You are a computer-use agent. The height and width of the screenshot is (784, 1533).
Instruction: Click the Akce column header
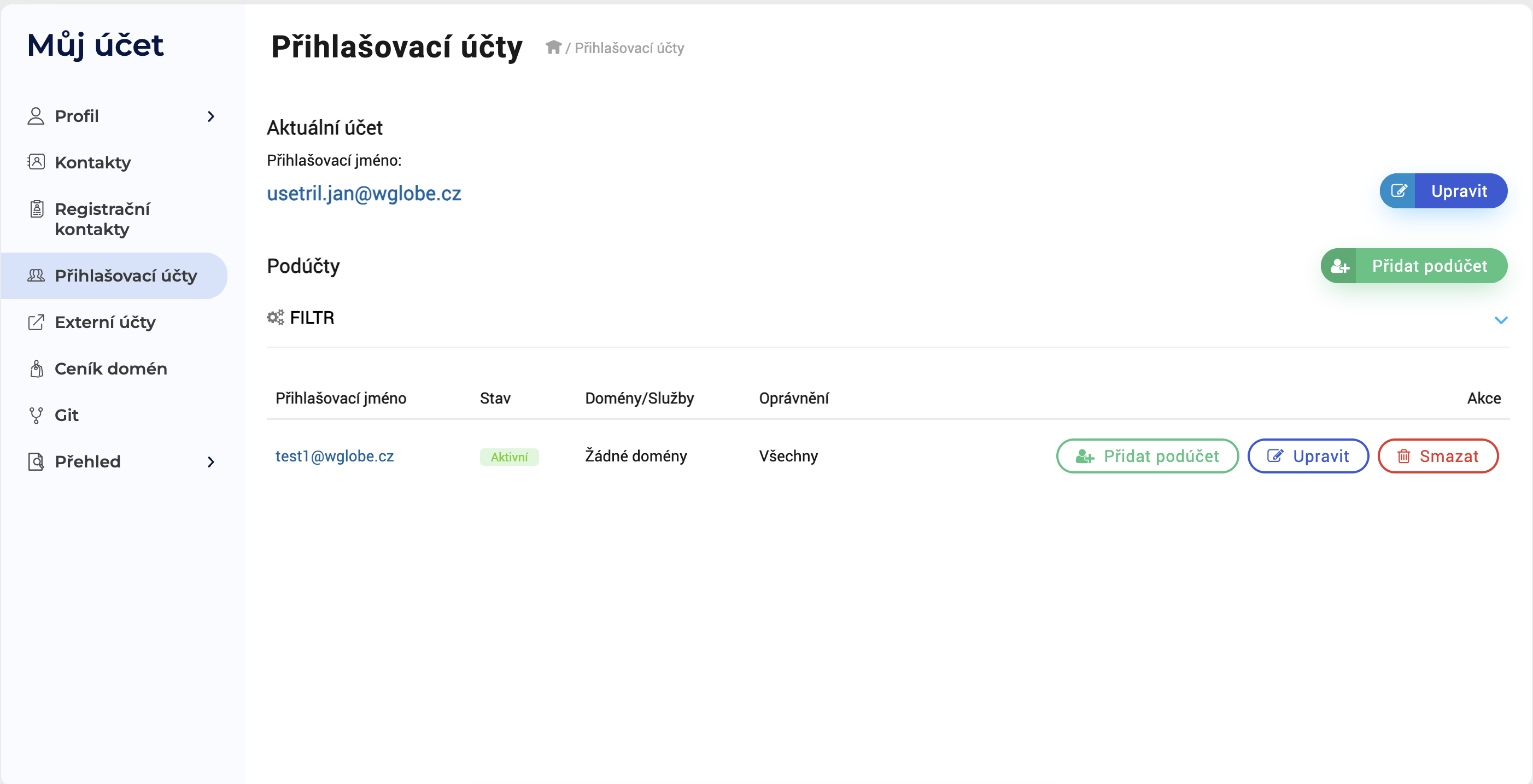[x=1483, y=398]
